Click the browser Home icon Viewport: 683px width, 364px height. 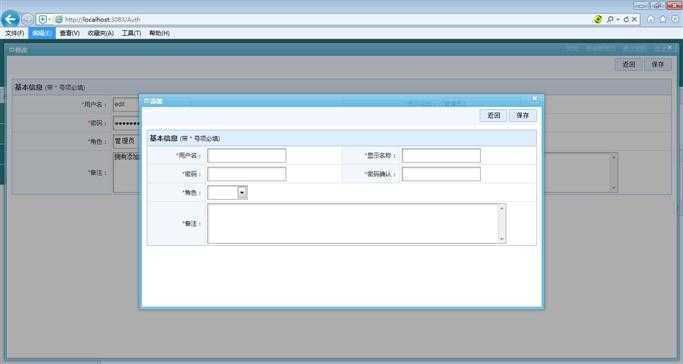click(x=651, y=19)
